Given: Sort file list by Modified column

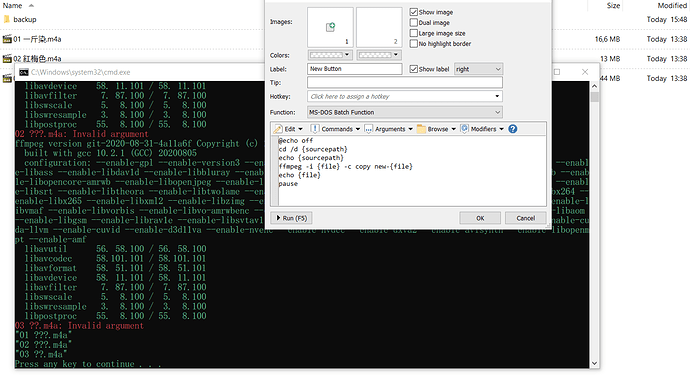Looking at the screenshot, I should point(672,5).
